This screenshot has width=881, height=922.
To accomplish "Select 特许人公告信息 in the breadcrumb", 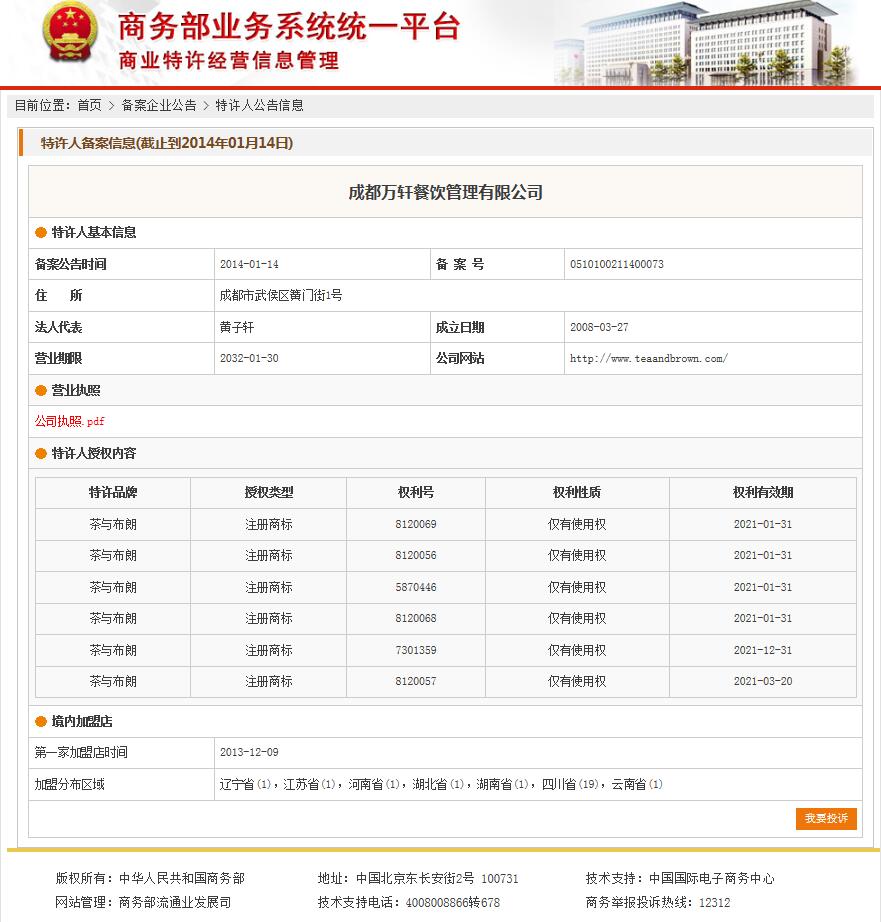I will click(260, 105).
